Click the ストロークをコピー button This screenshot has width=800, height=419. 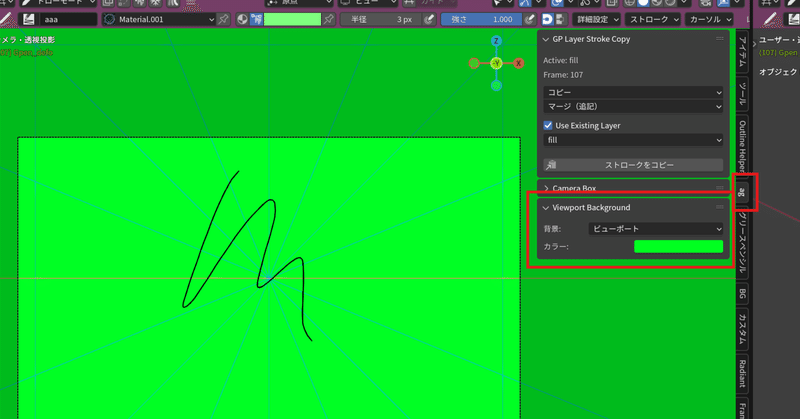[x=633, y=165]
